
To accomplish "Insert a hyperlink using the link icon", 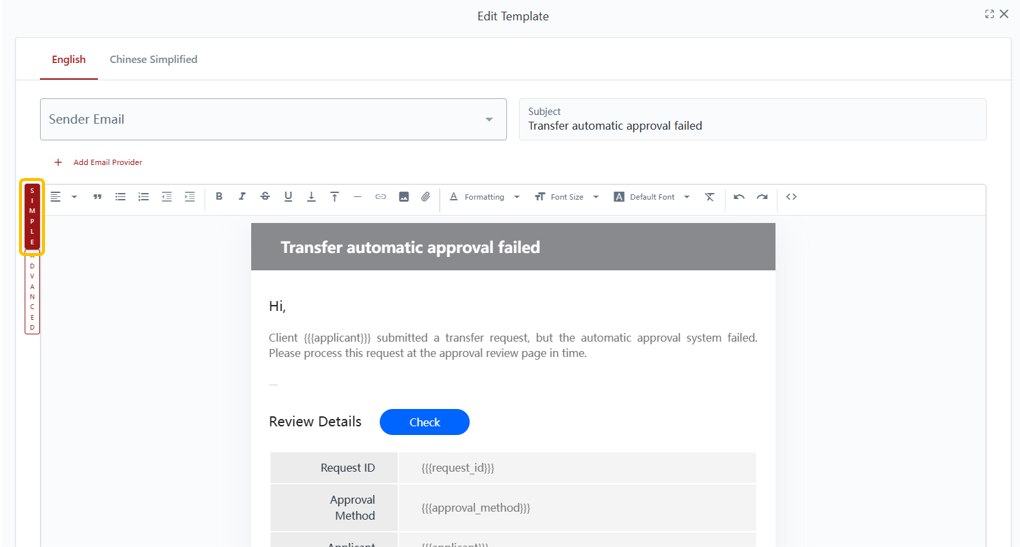I will point(380,197).
